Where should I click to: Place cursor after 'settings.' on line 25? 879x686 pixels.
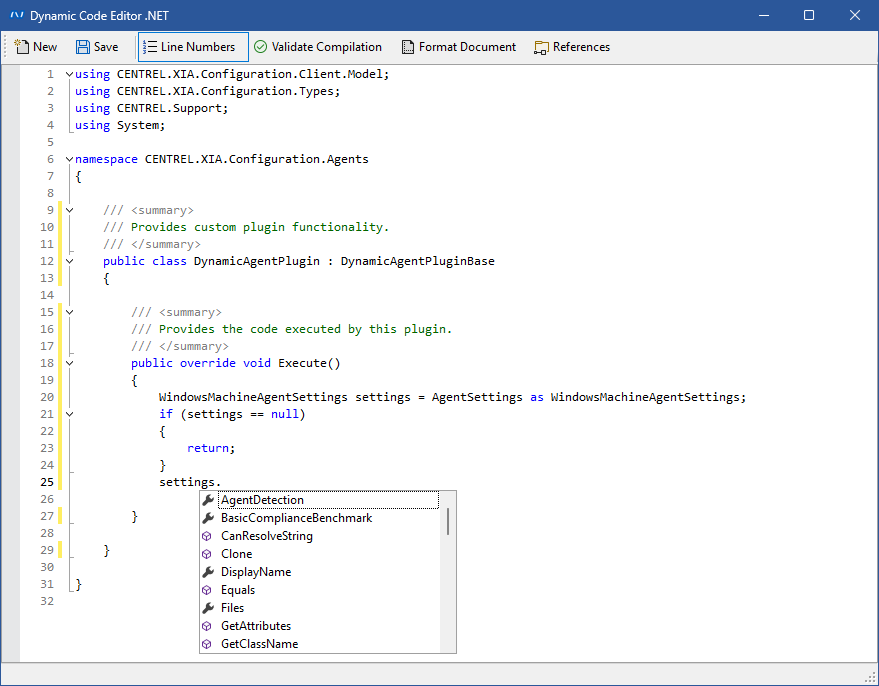pyautogui.click(x=222, y=482)
